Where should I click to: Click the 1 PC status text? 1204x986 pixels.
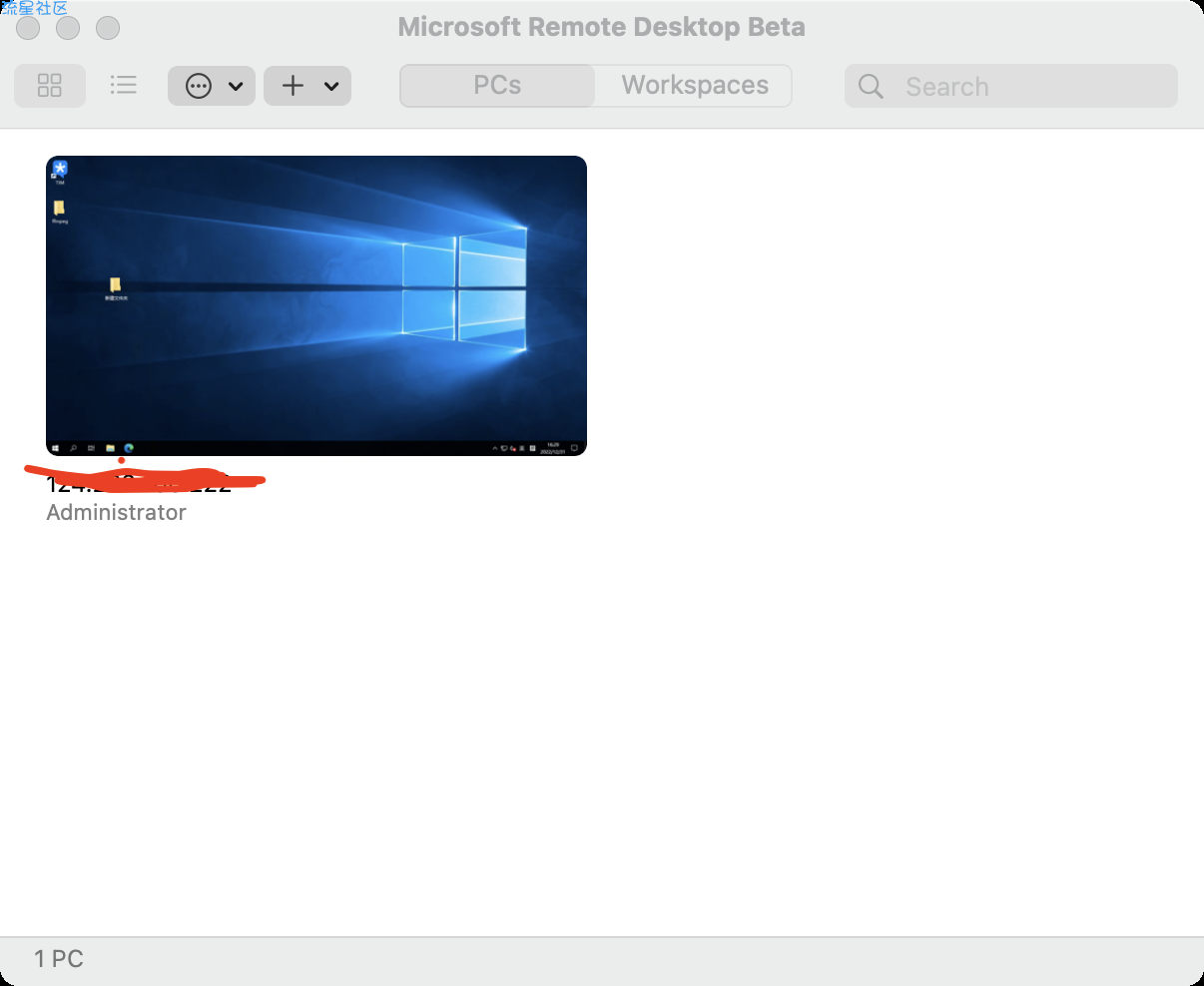coord(59,959)
